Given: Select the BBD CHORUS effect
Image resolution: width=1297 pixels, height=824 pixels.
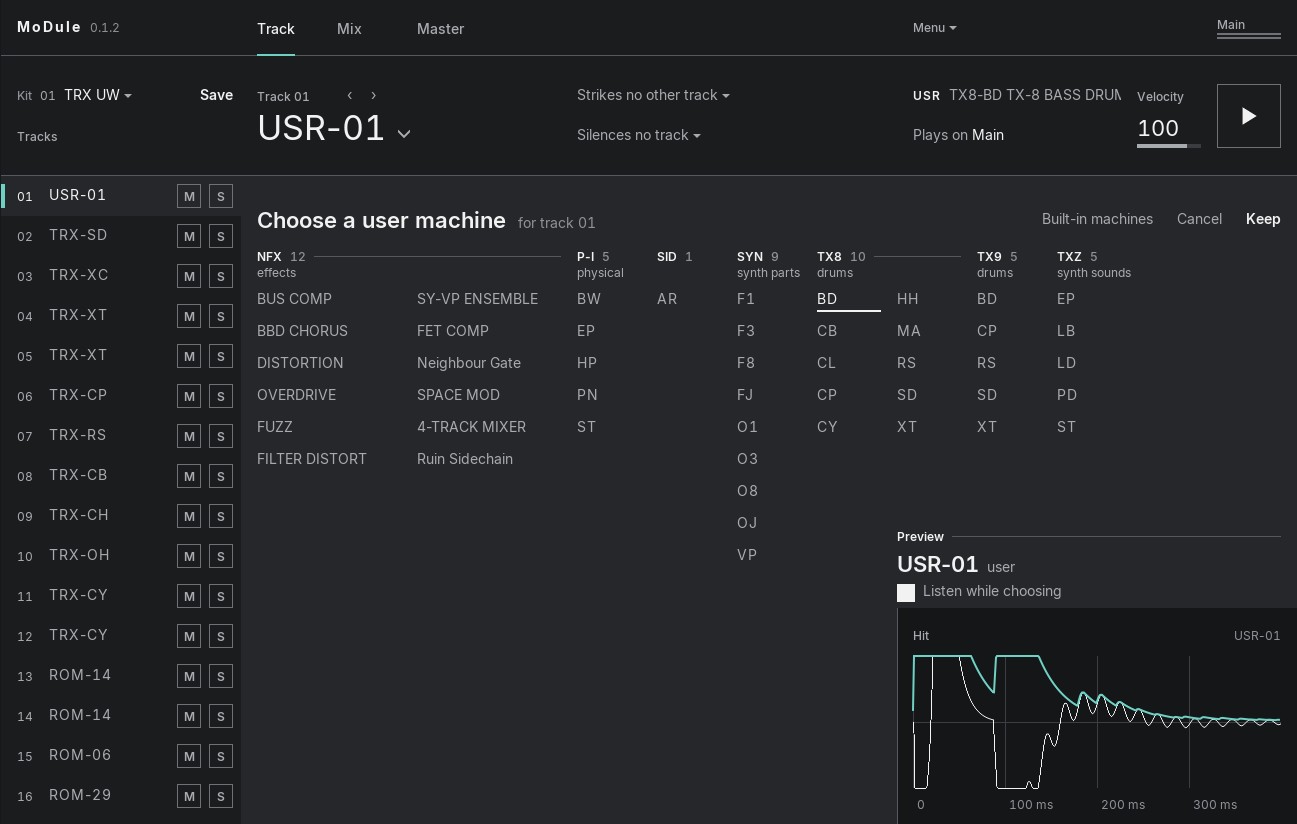Looking at the screenshot, I should [x=302, y=331].
